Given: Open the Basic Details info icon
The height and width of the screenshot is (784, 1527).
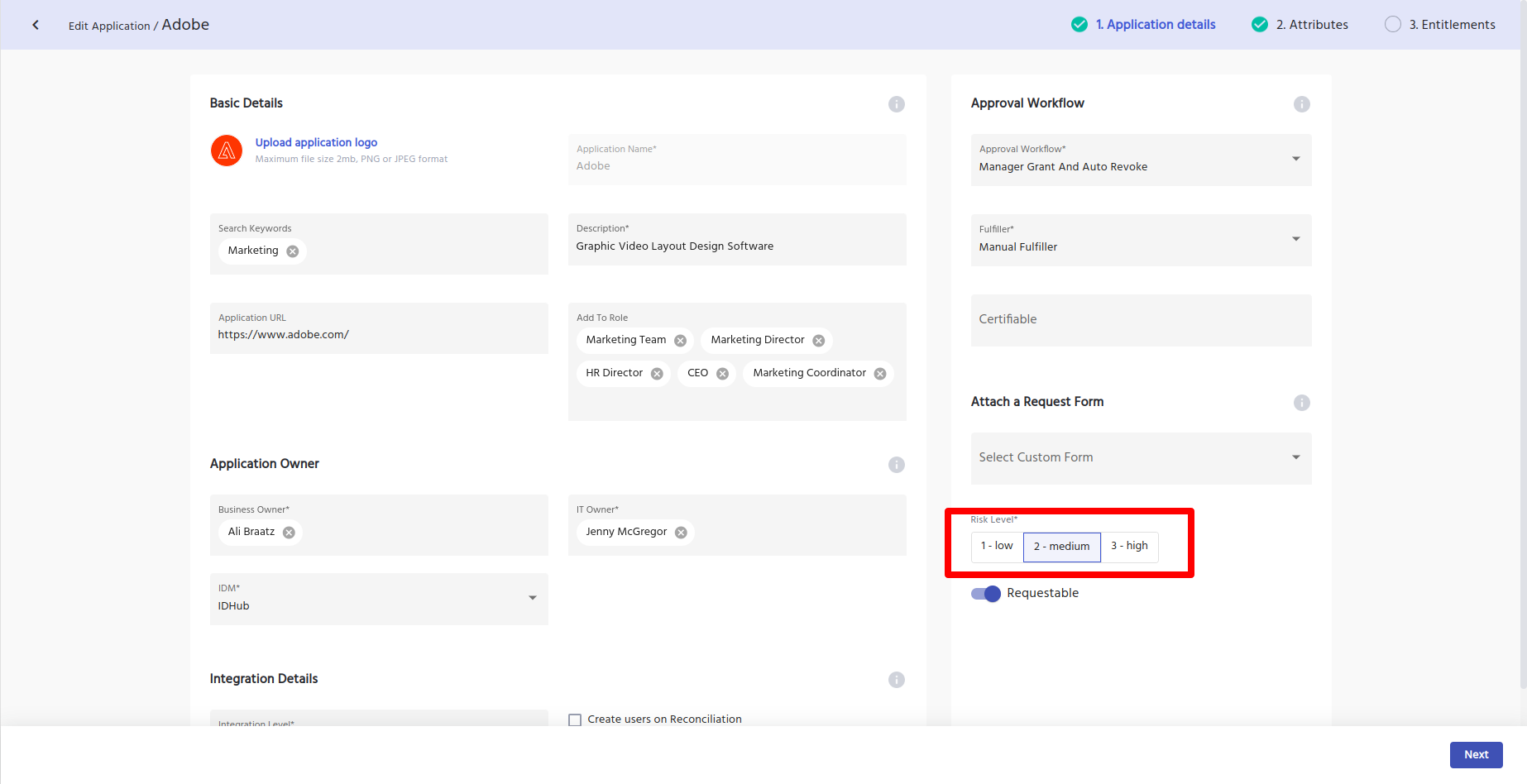Looking at the screenshot, I should pyautogui.click(x=896, y=104).
